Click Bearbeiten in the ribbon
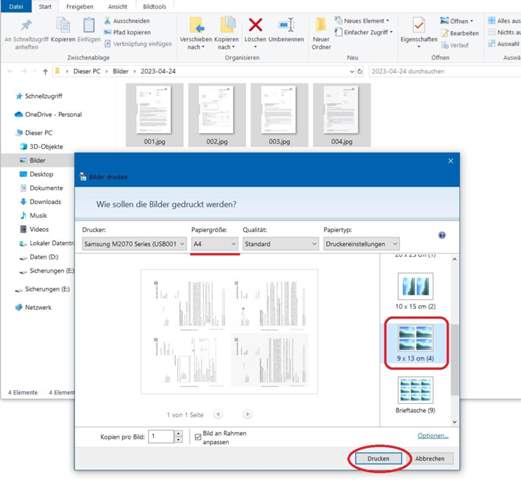This screenshot has height=480, width=521. tap(460, 33)
